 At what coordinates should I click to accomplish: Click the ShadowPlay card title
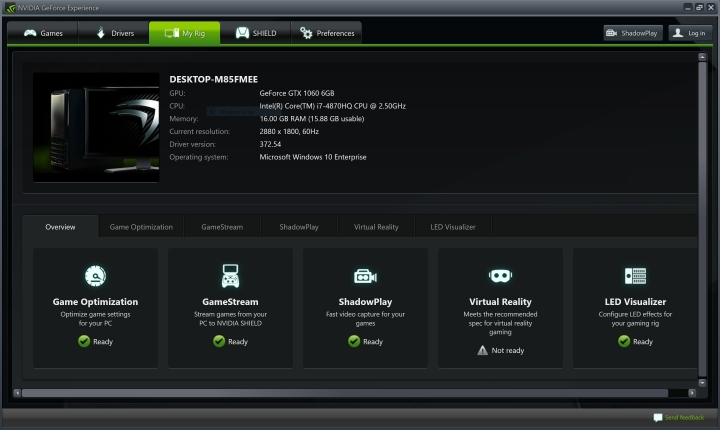point(366,302)
